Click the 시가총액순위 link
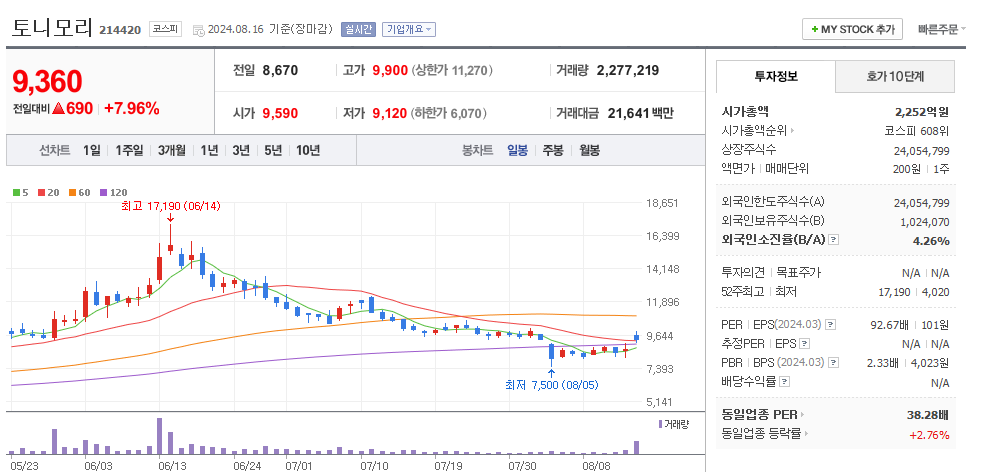 coord(755,131)
